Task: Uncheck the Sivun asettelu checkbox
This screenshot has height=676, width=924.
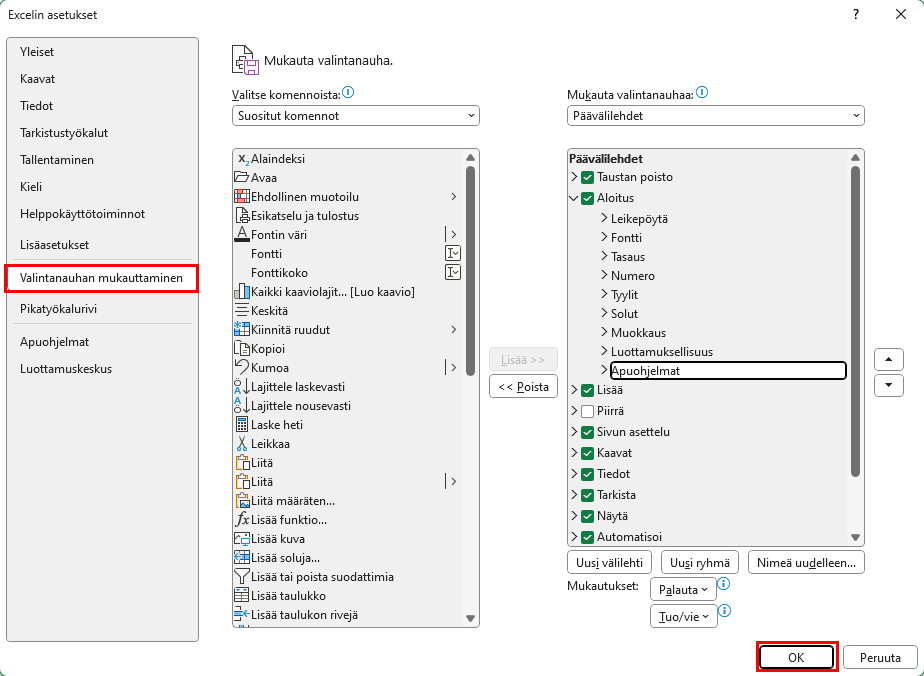Action: coord(587,433)
